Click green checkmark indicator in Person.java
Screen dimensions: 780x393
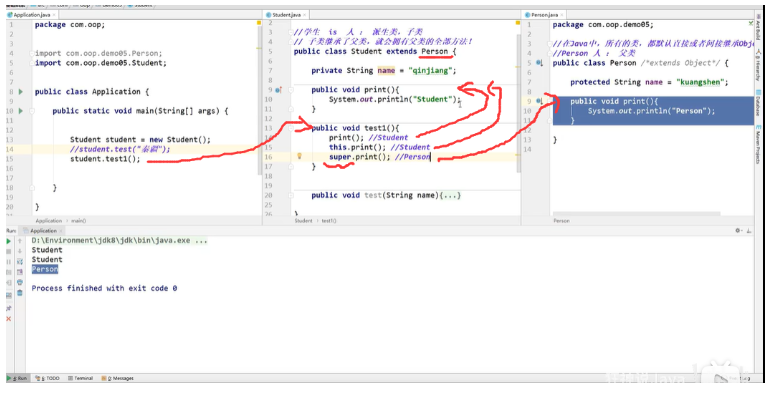pyautogui.click(x=751, y=23)
